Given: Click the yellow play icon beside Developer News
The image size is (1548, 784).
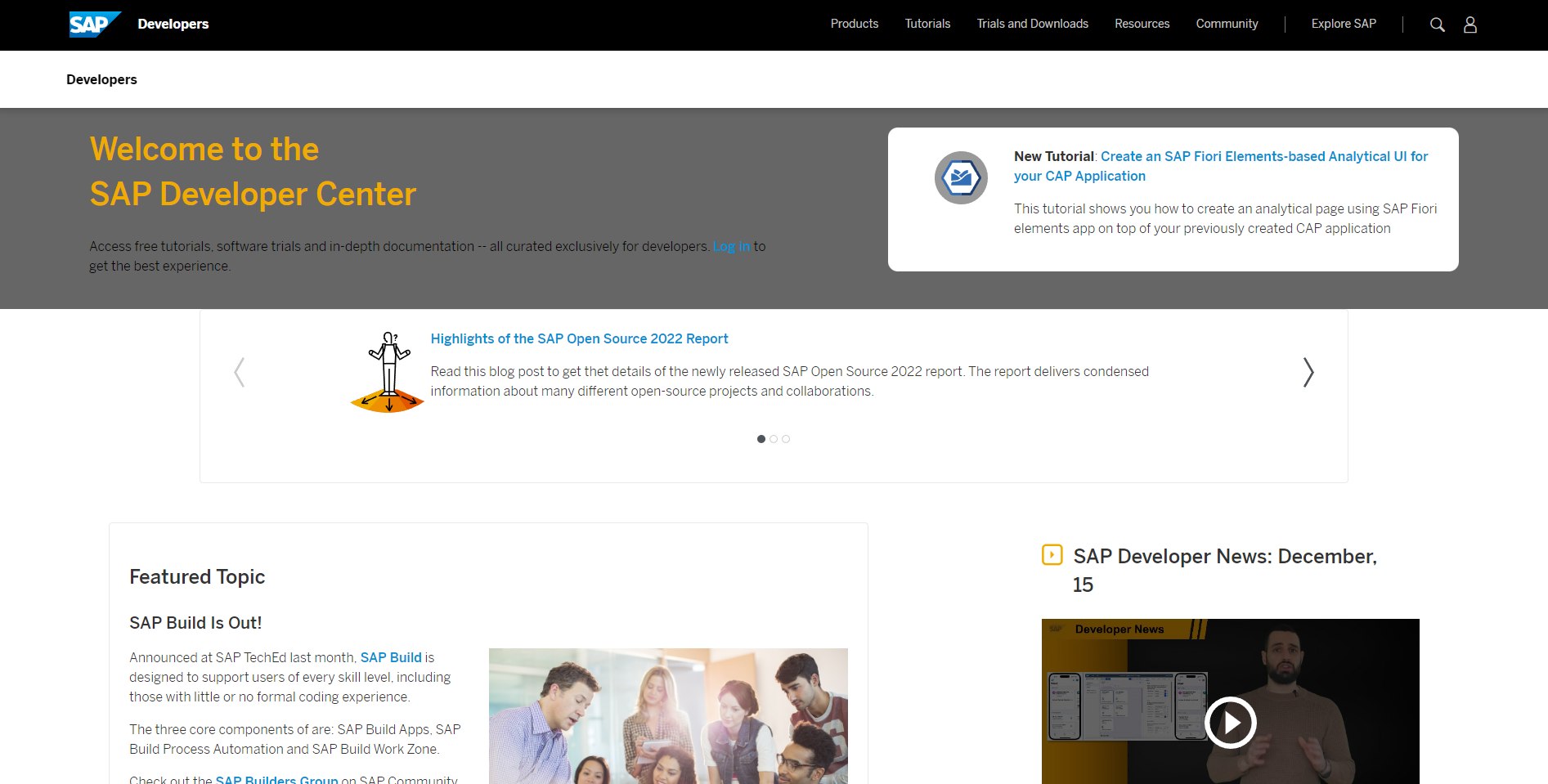Looking at the screenshot, I should (1052, 555).
